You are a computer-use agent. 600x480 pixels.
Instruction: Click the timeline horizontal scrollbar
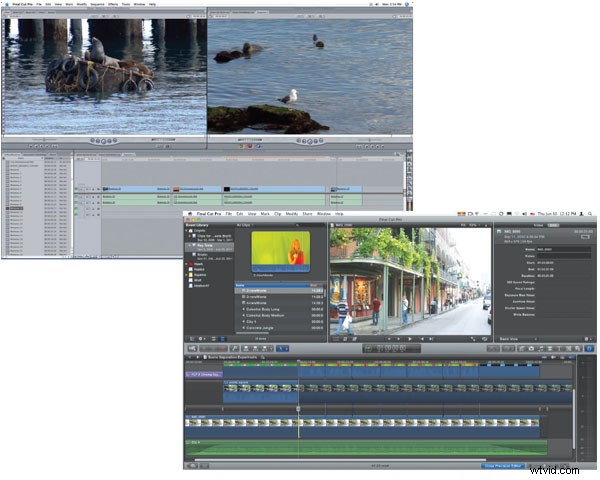[x=341, y=460]
